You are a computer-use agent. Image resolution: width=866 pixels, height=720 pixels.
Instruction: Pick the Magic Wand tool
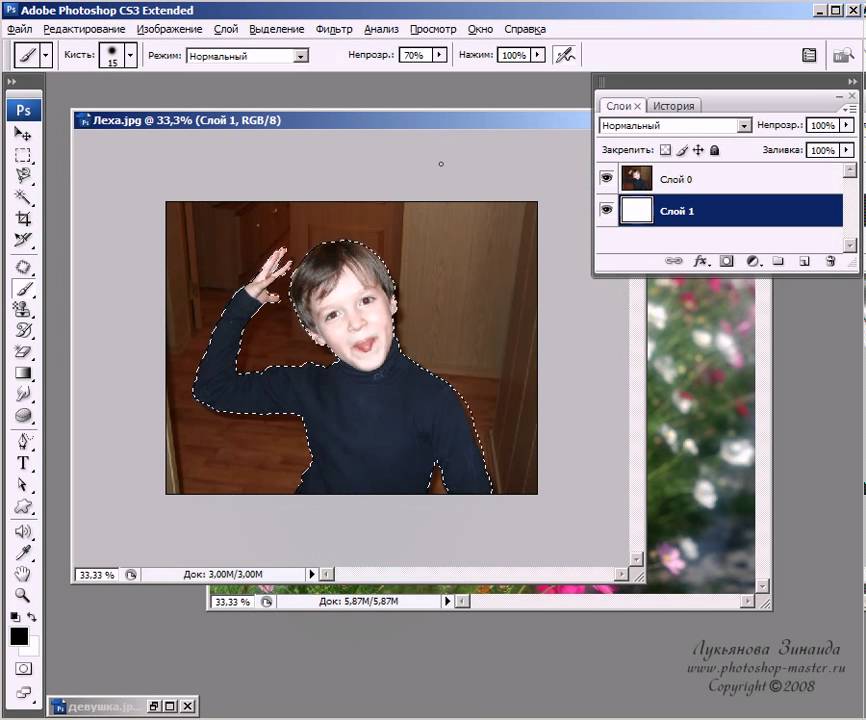coord(23,197)
